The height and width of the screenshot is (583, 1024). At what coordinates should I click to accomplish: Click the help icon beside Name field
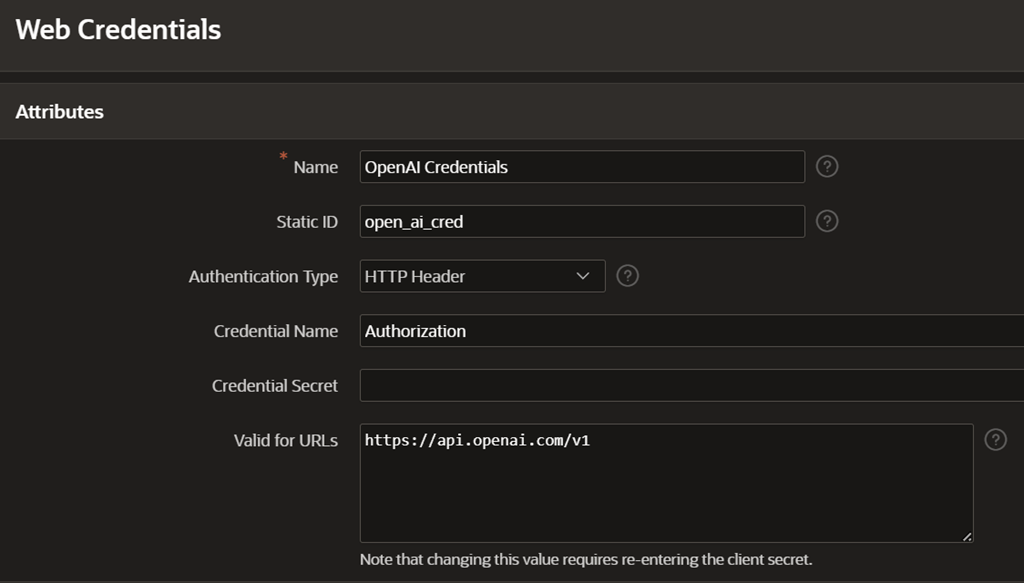(x=826, y=167)
